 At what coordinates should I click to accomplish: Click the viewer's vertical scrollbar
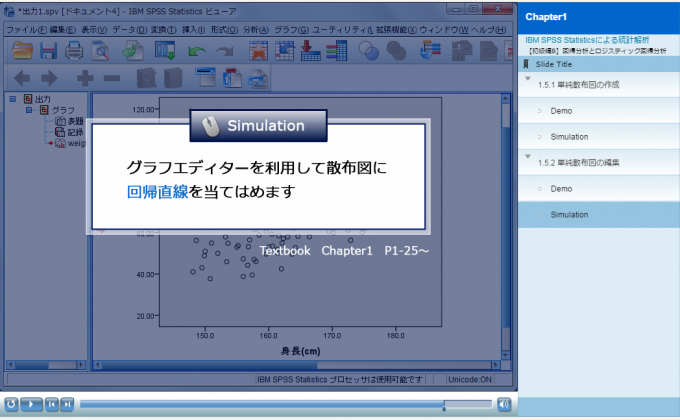[x=506, y=226]
